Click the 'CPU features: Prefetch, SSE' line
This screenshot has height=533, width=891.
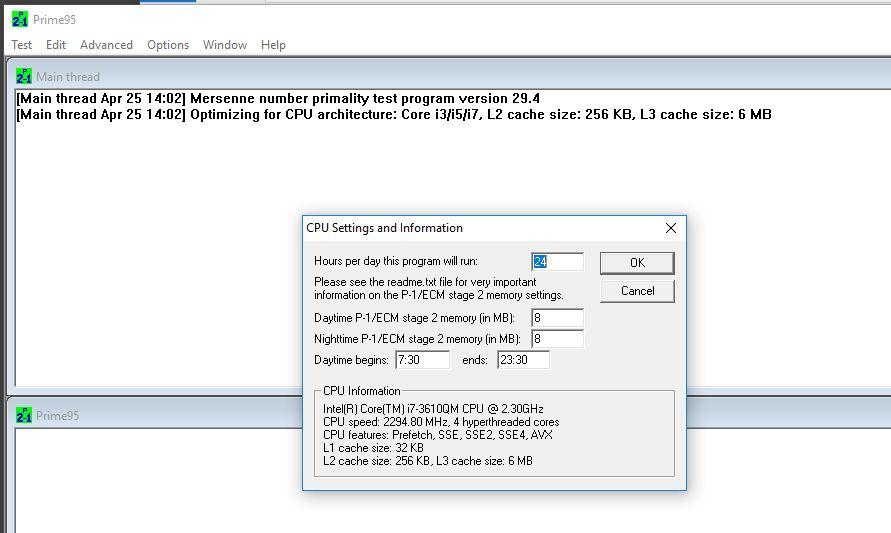tap(438, 435)
